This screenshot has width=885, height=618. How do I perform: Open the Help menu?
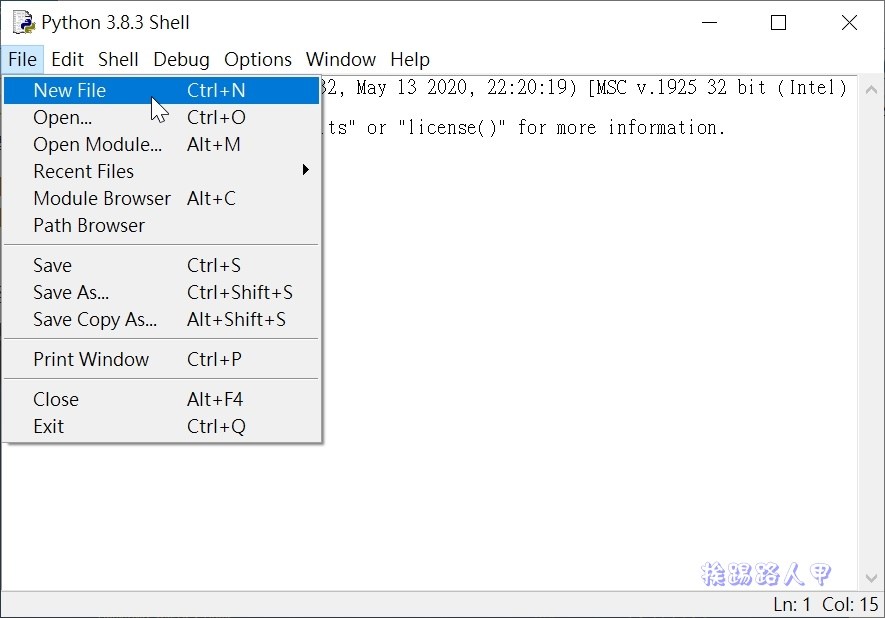pyautogui.click(x=410, y=59)
